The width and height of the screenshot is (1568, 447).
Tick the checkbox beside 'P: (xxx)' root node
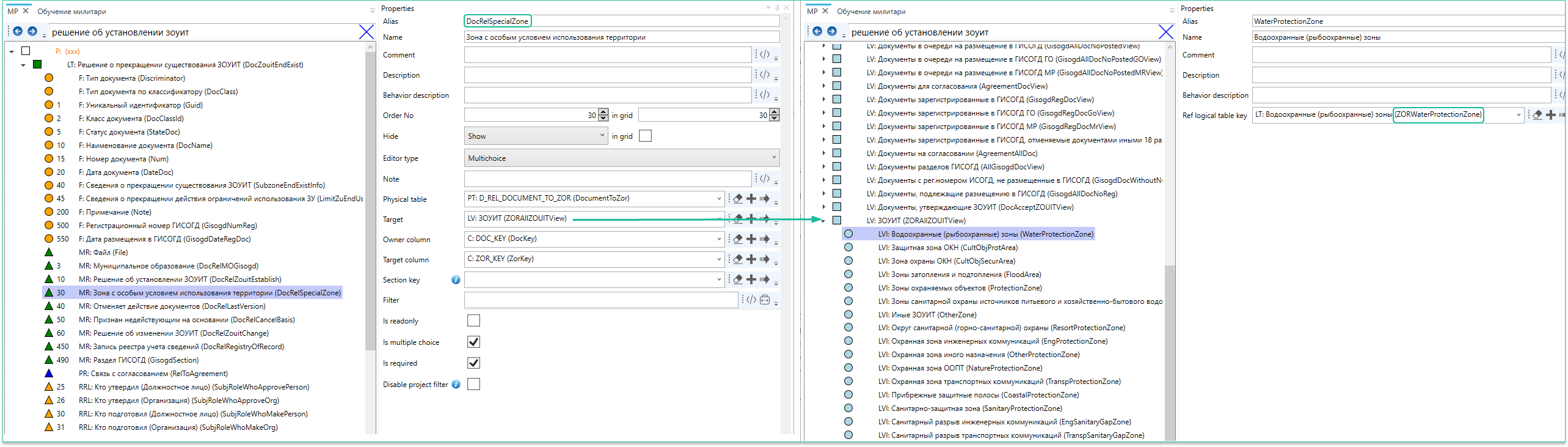click(x=26, y=51)
